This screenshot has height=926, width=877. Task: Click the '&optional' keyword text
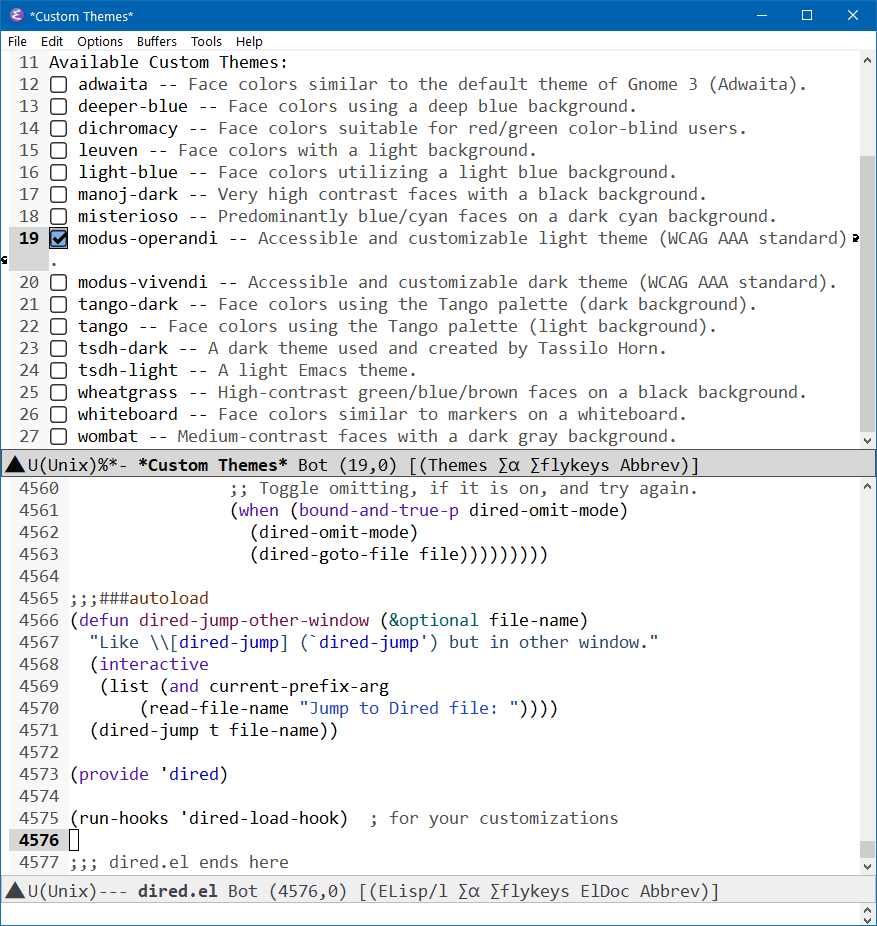tap(433, 621)
